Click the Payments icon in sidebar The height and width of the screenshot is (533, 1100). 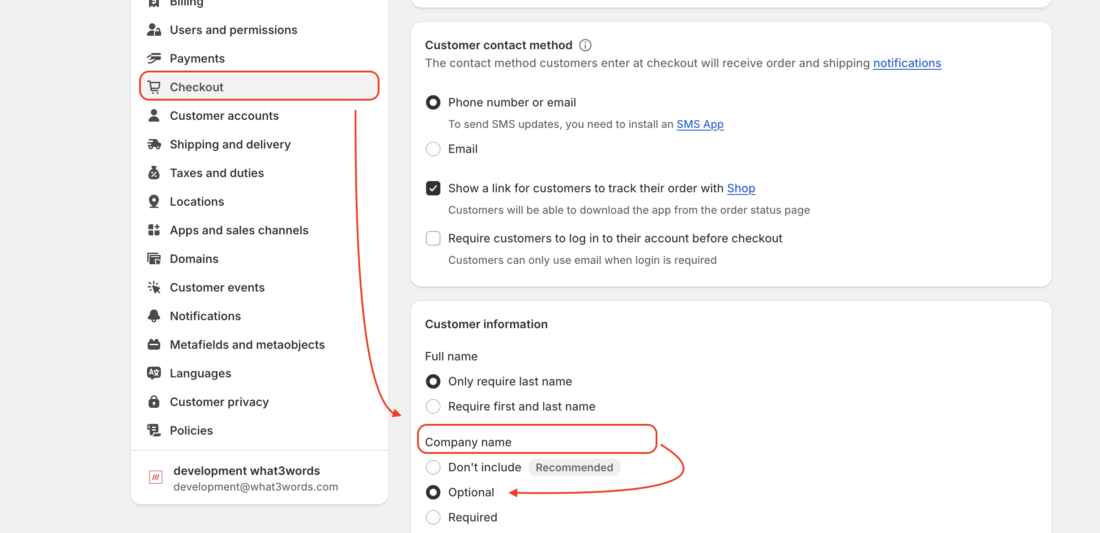[154, 58]
